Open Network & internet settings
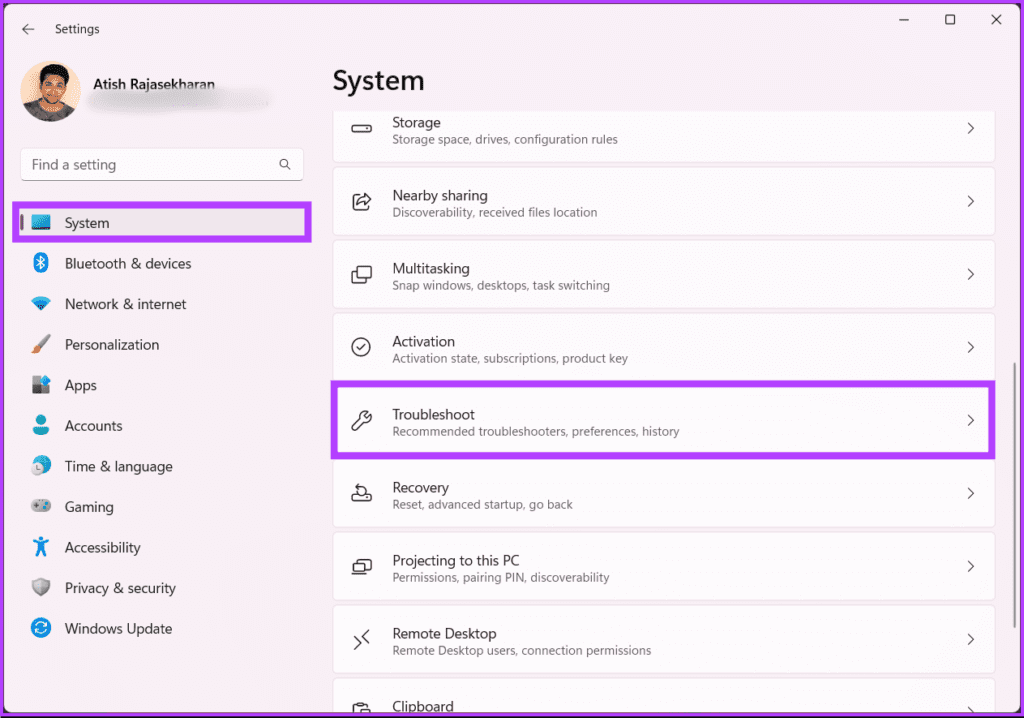1024x718 pixels. click(162, 304)
